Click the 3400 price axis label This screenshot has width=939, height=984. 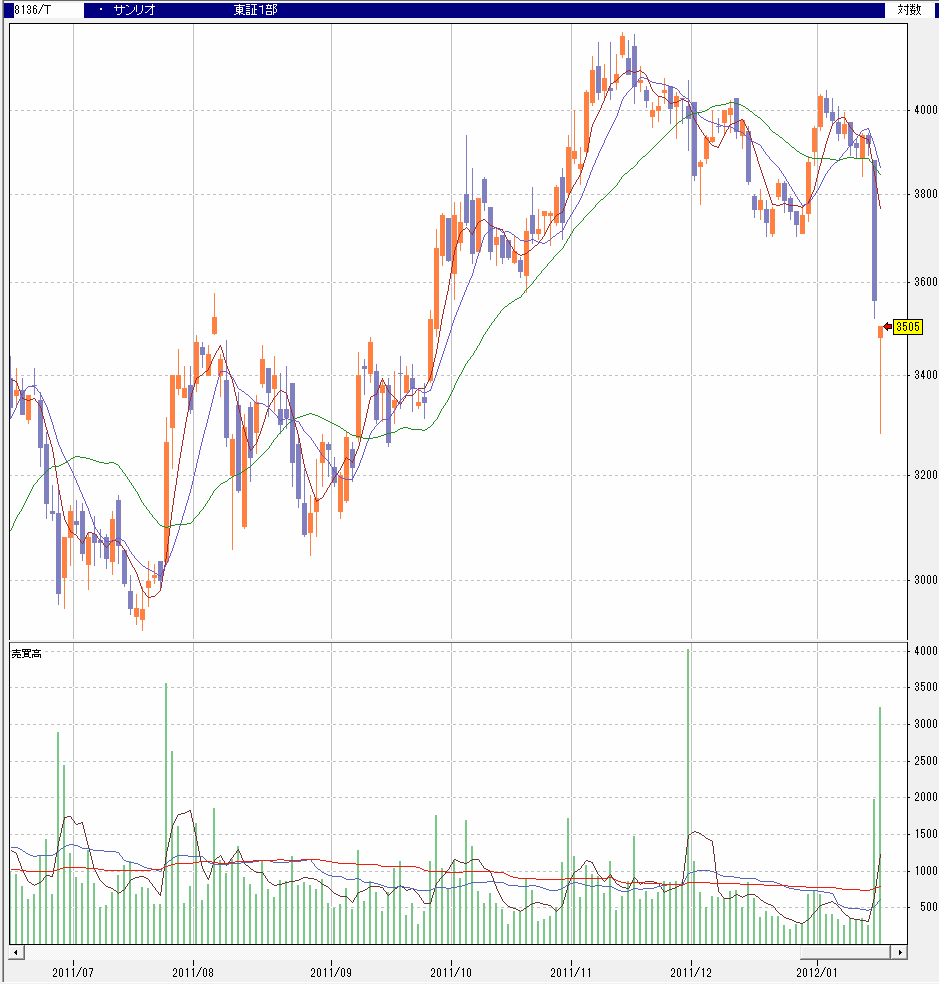tap(925, 375)
